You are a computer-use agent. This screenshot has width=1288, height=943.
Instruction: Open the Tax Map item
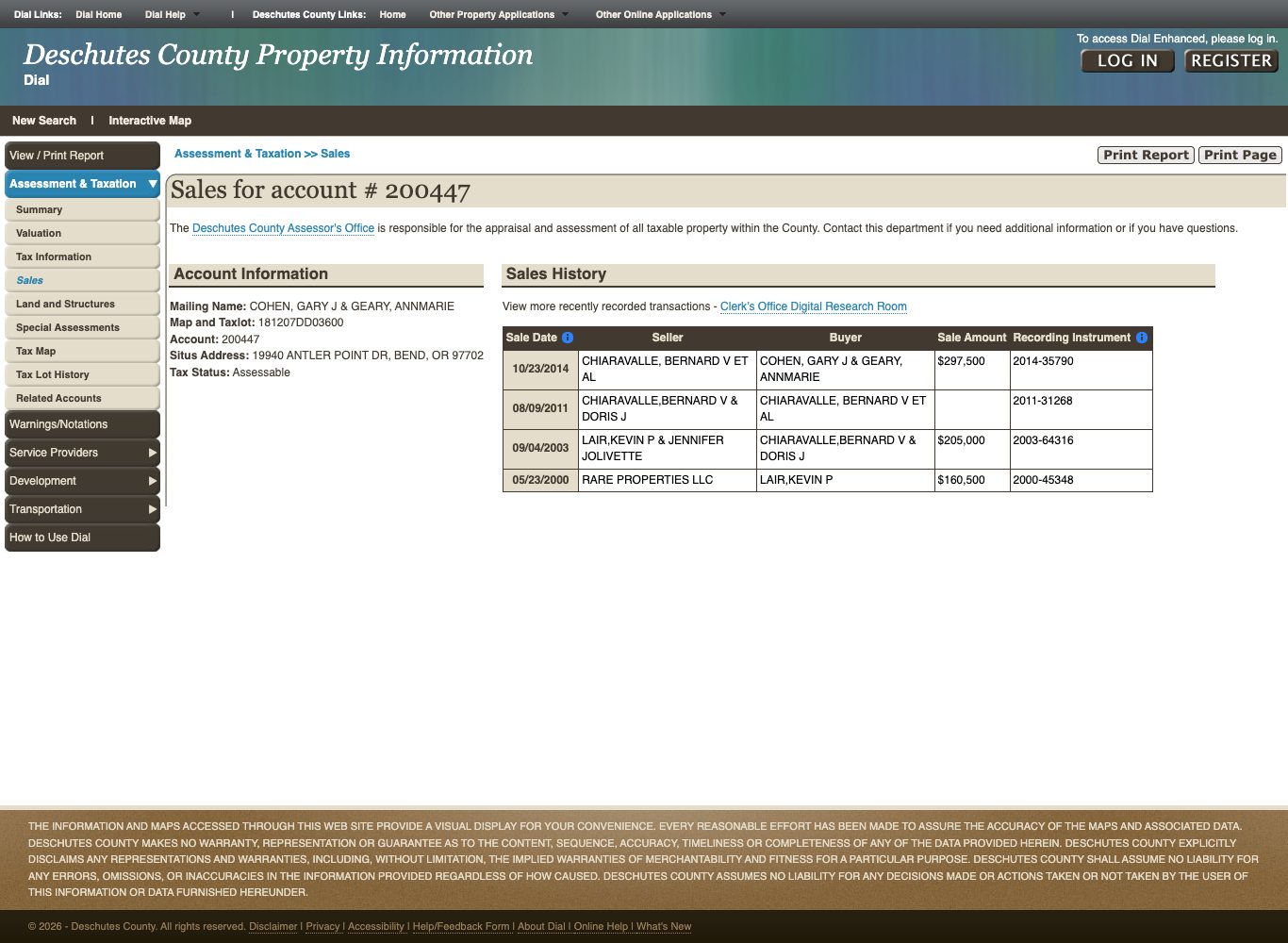pos(82,351)
